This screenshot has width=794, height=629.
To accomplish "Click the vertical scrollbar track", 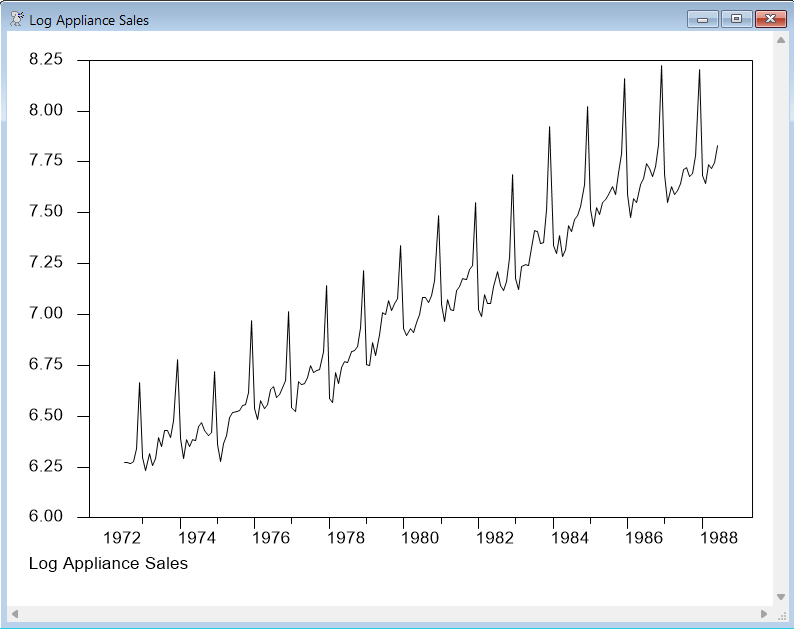I will coord(781,320).
